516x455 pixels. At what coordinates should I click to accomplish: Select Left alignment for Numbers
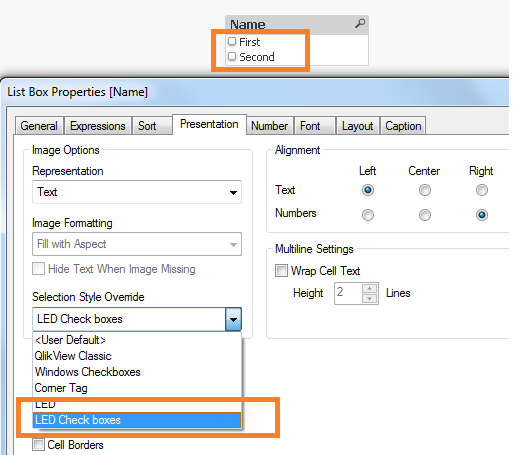click(x=368, y=215)
